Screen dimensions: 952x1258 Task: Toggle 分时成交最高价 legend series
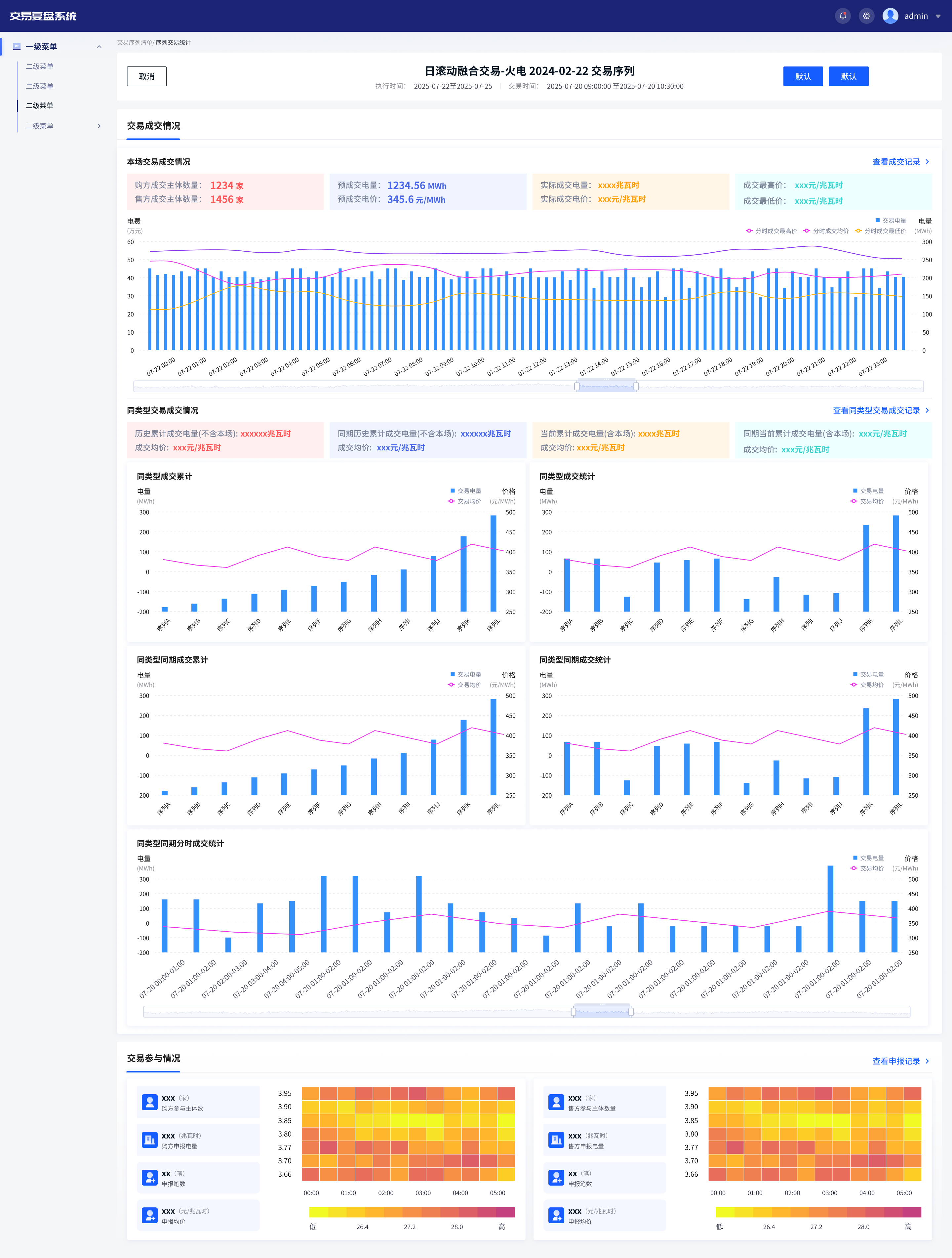(771, 231)
